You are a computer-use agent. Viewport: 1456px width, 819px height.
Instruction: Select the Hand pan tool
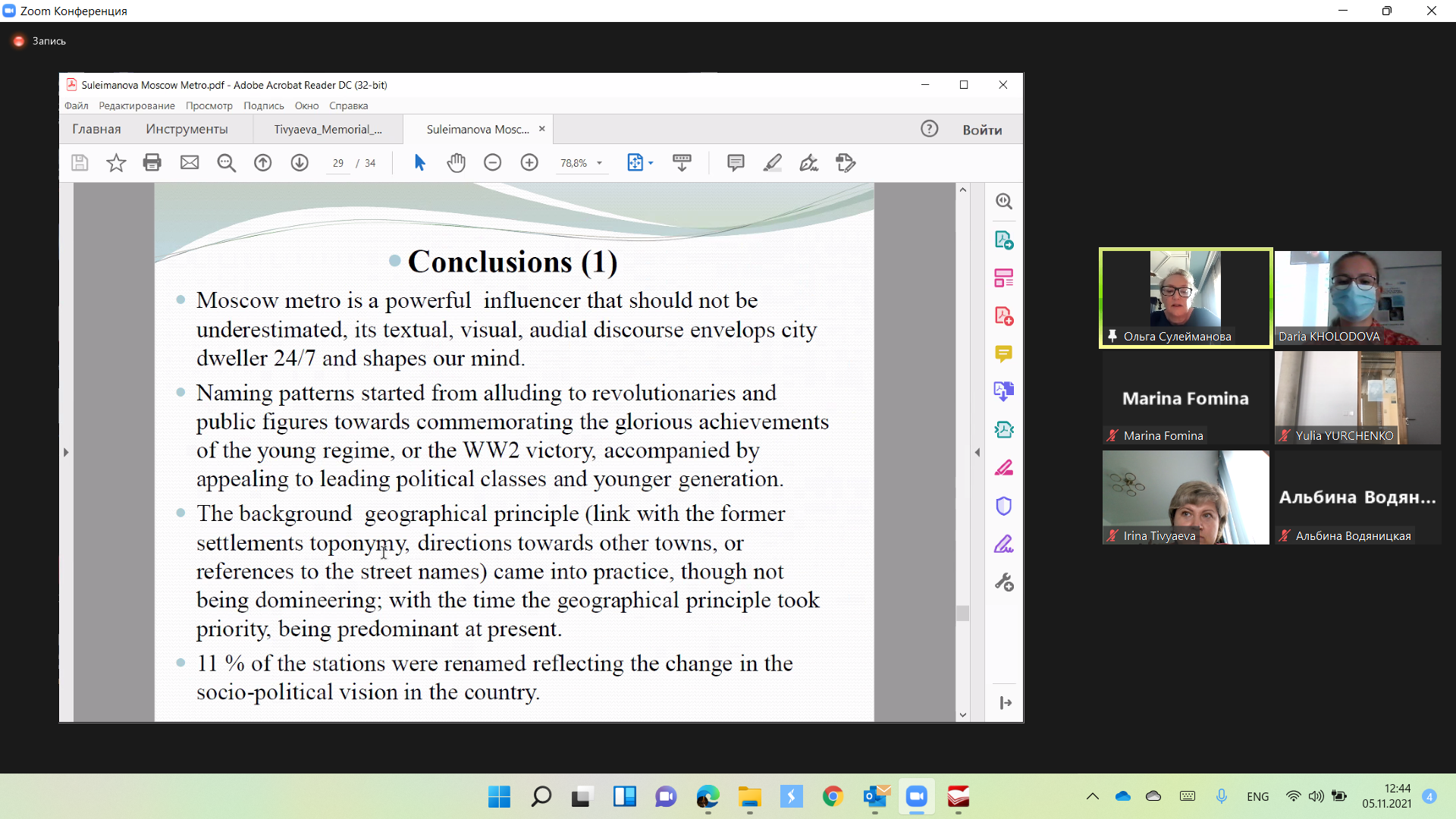(x=456, y=162)
